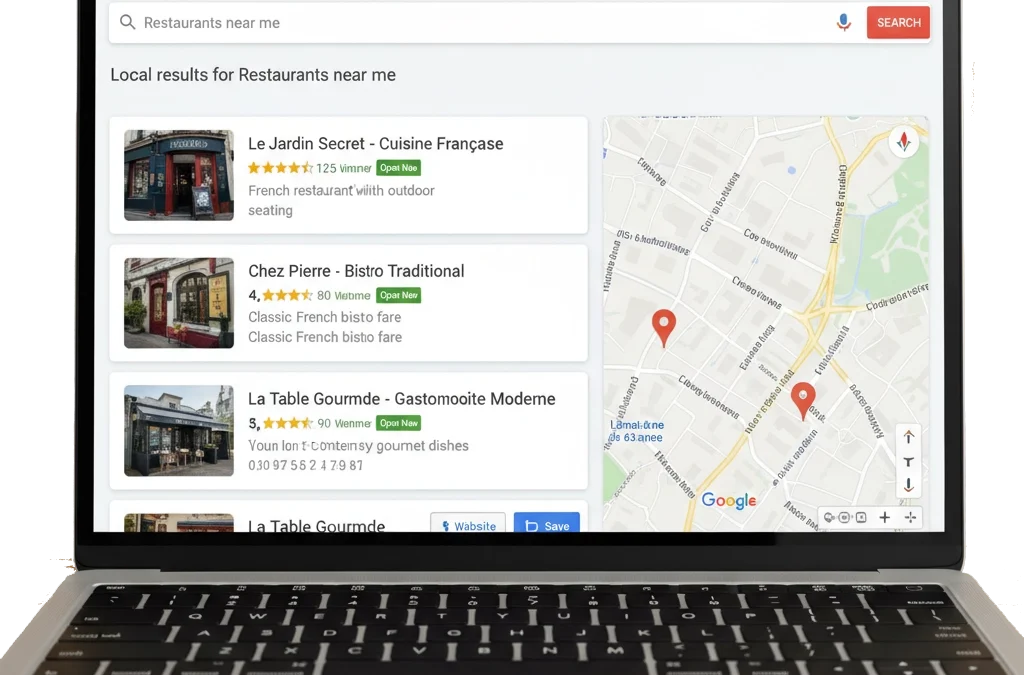Click the recenter crosshair icon on the map
The height and width of the screenshot is (675, 1024).
tap(910, 517)
